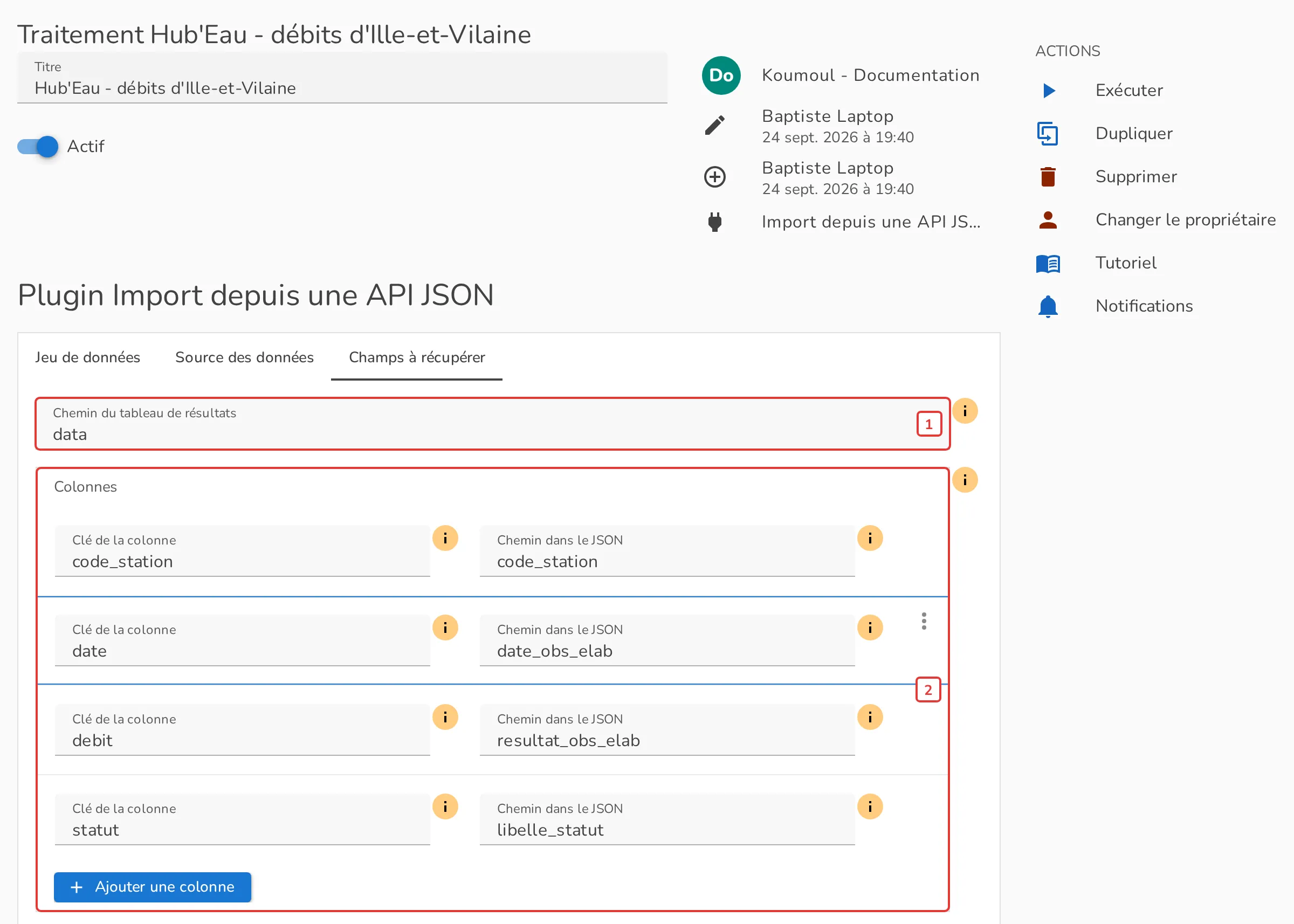
Task: Click Notifications action label
Action: [x=1144, y=307]
